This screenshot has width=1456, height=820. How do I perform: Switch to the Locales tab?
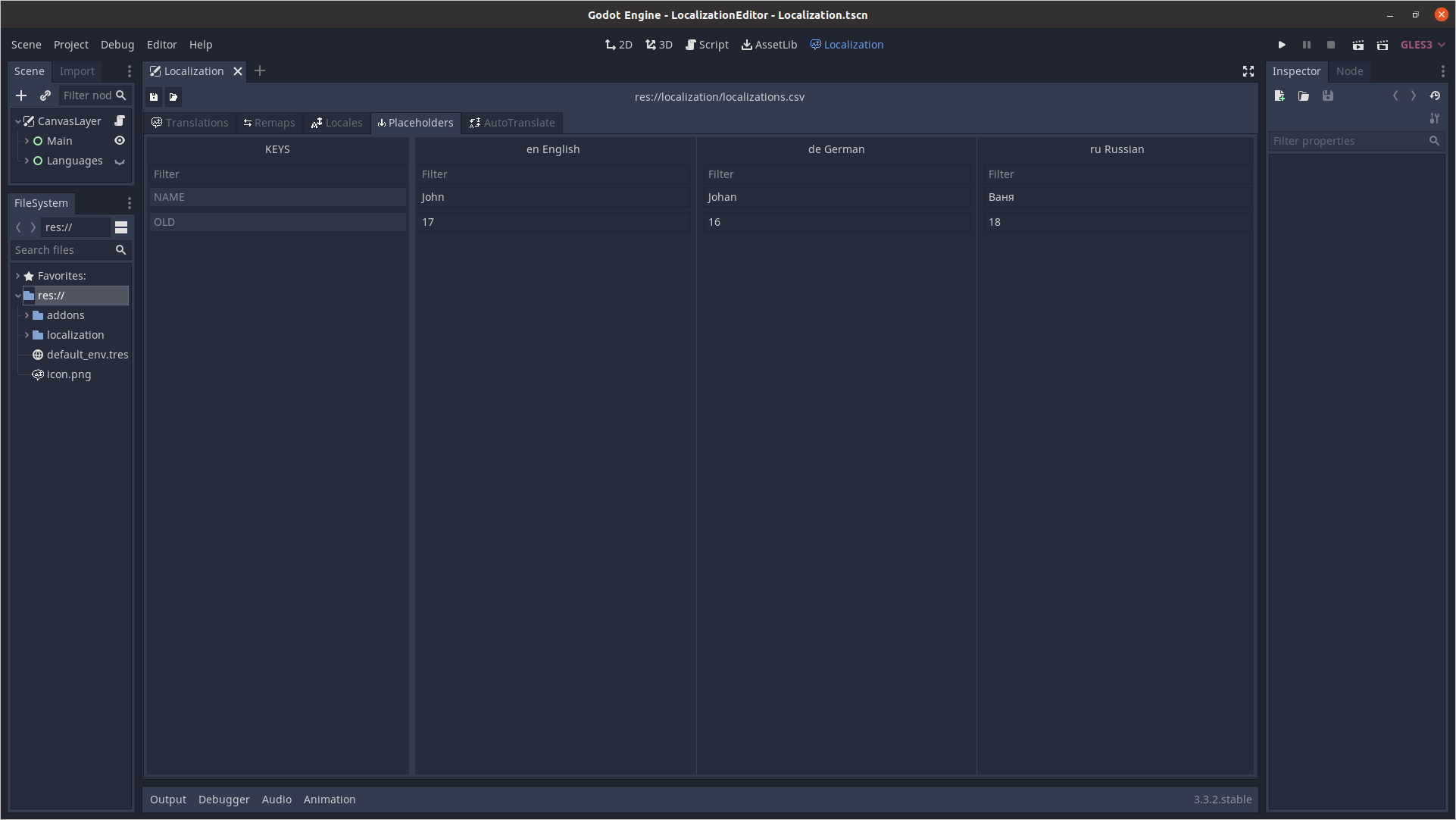coord(336,123)
